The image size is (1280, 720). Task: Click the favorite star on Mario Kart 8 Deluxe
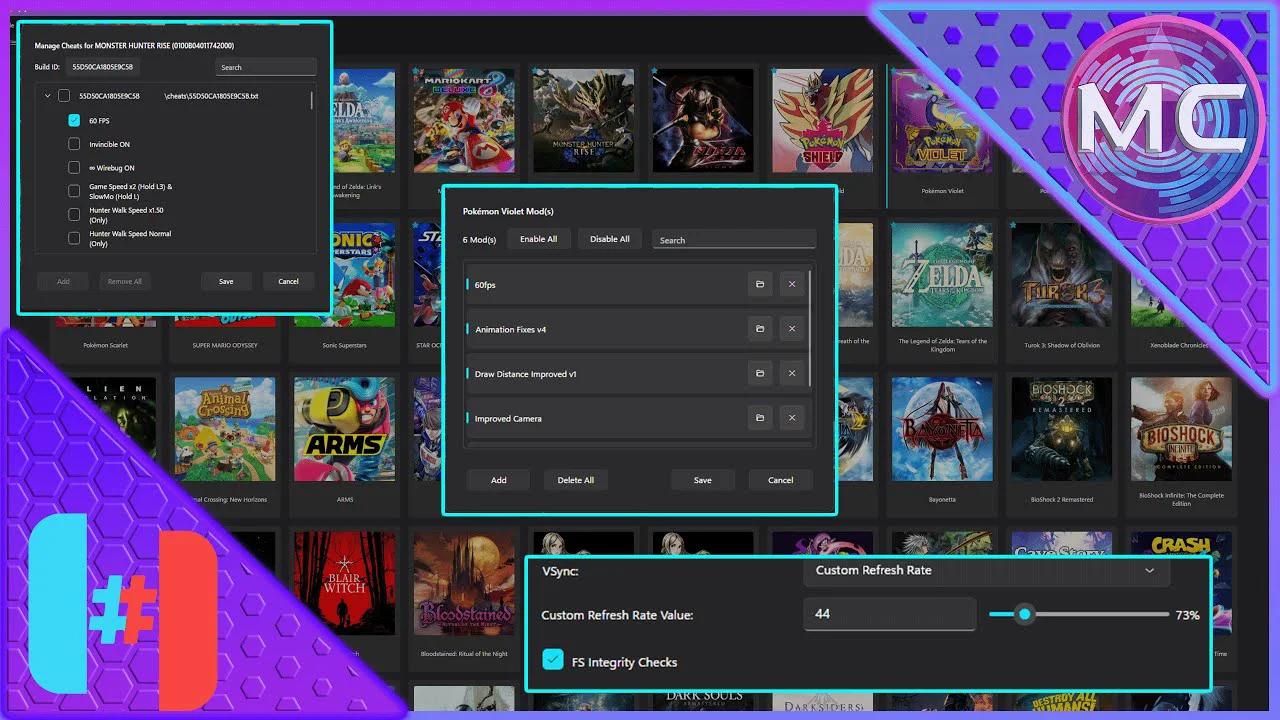click(x=416, y=68)
